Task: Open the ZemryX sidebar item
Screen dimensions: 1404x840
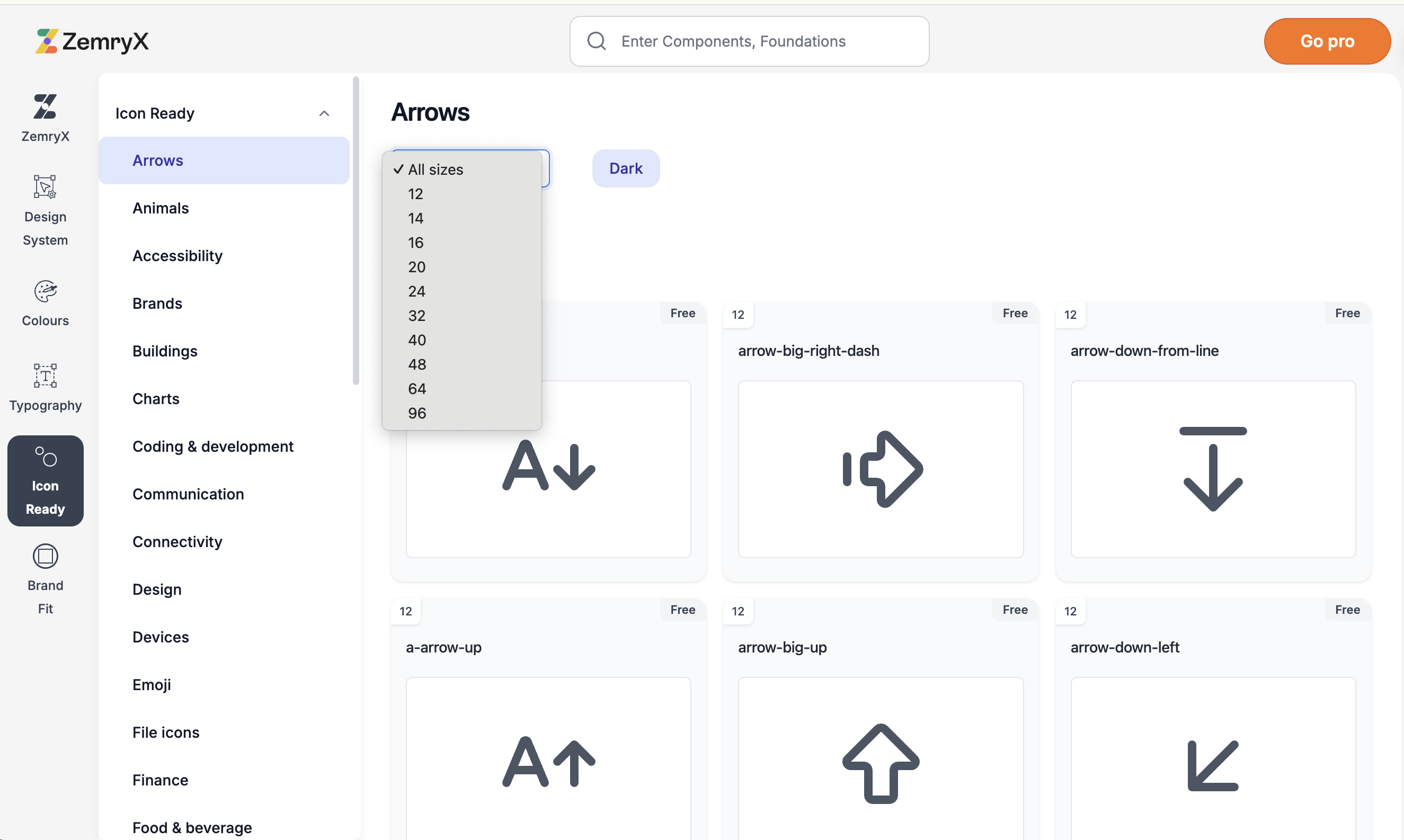Action: pyautogui.click(x=45, y=118)
